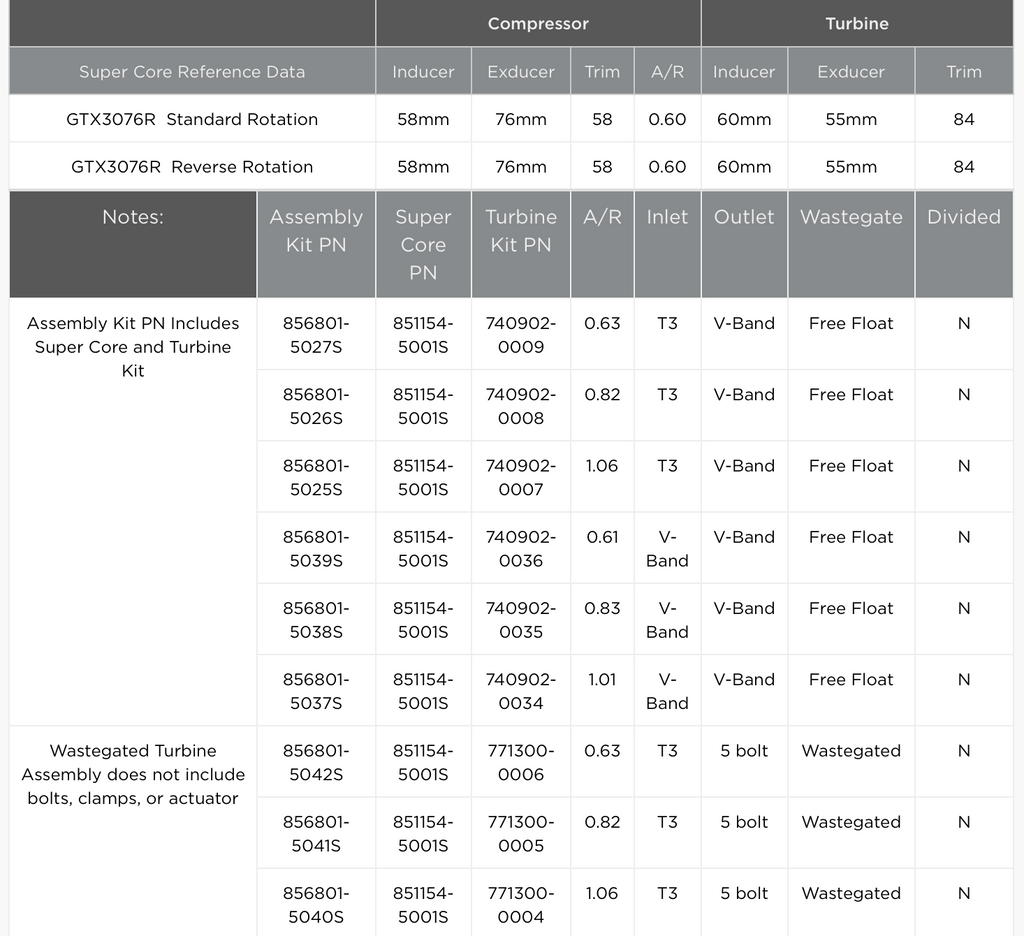Click the Inducer header under Compressor
The image size is (1024, 936).
tap(423, 71)
